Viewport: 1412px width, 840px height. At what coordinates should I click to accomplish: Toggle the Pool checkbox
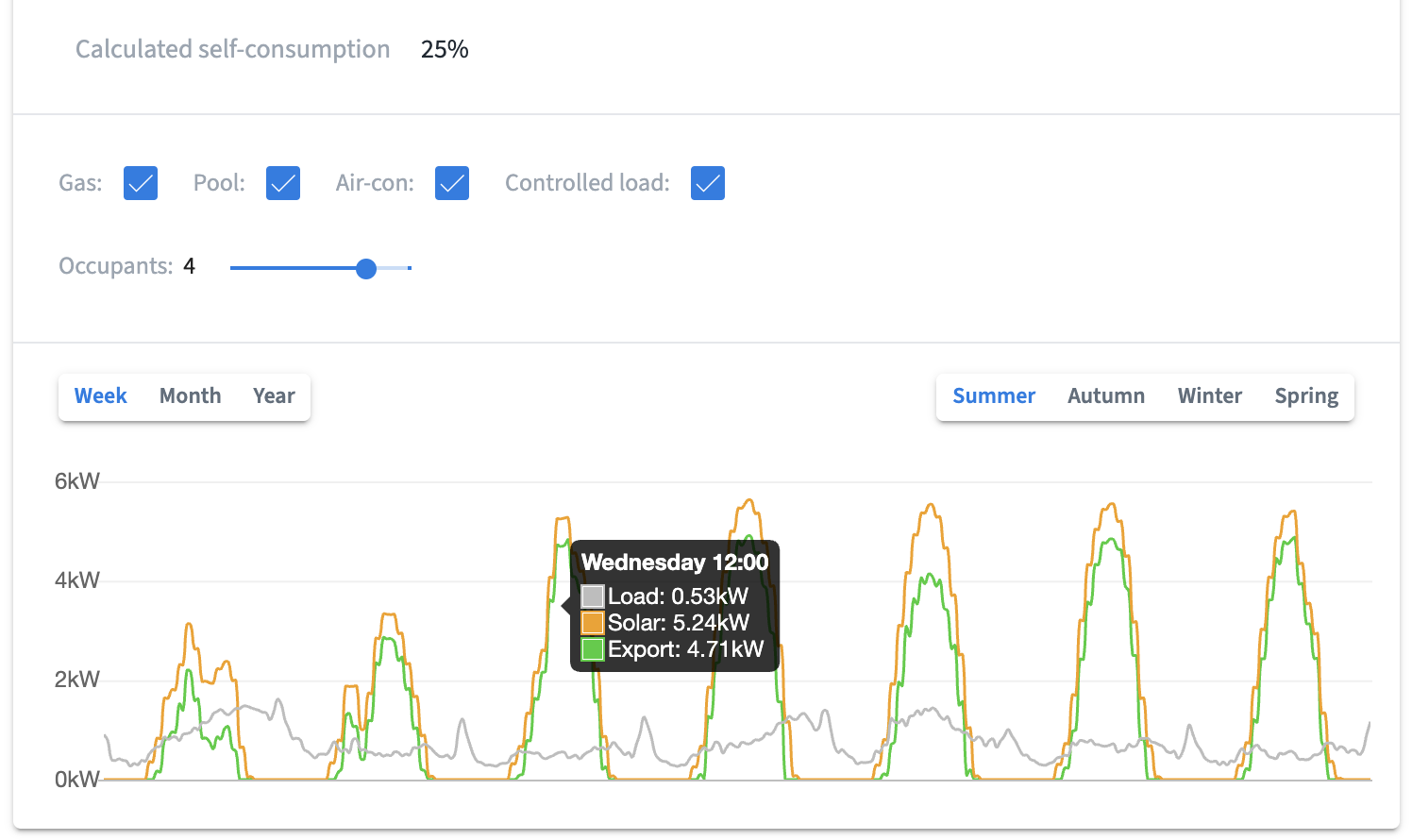(283, 183)
